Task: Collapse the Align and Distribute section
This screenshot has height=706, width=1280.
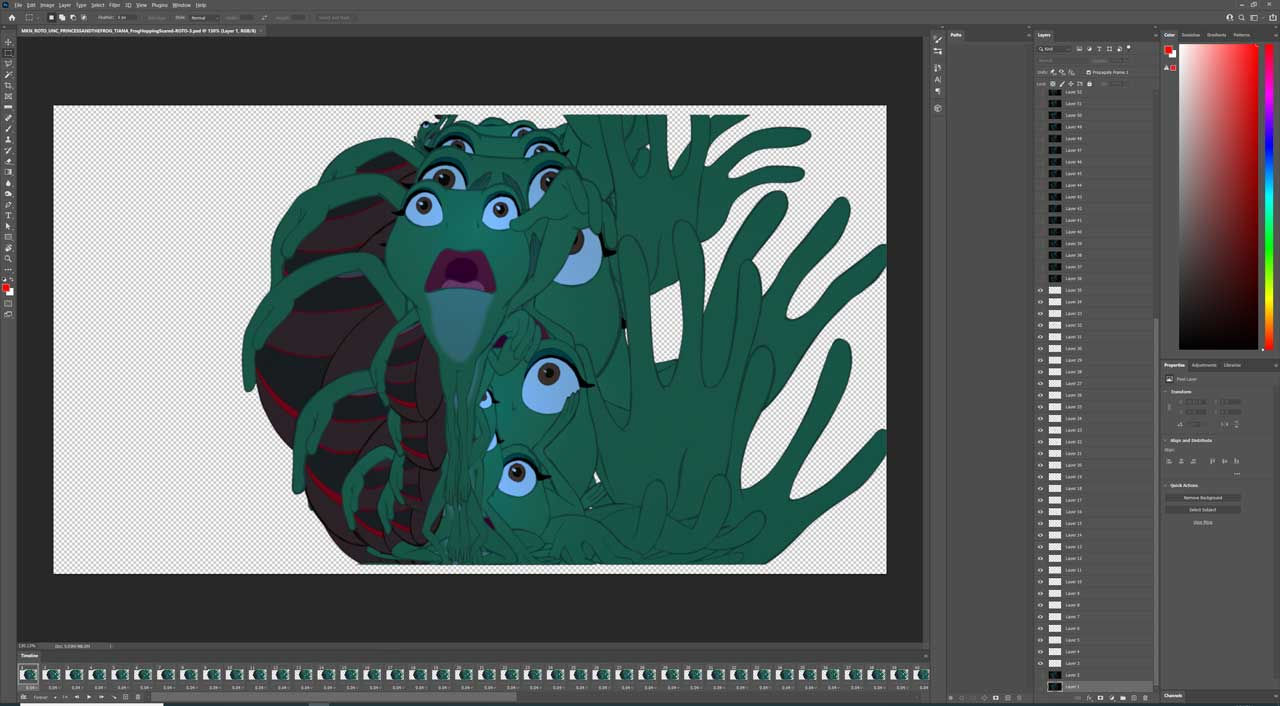Action: point(1167,440)
